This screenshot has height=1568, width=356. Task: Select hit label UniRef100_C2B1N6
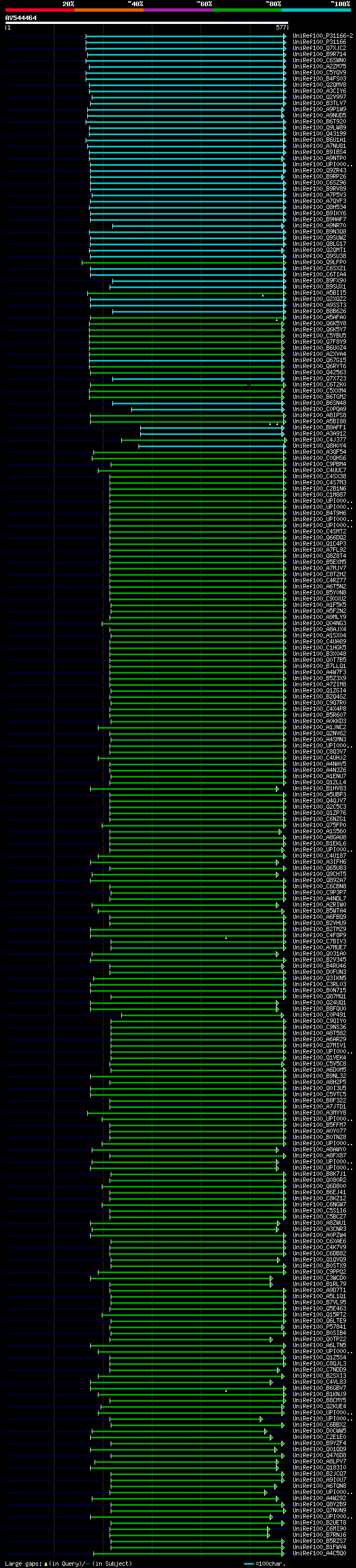[319, 488]
